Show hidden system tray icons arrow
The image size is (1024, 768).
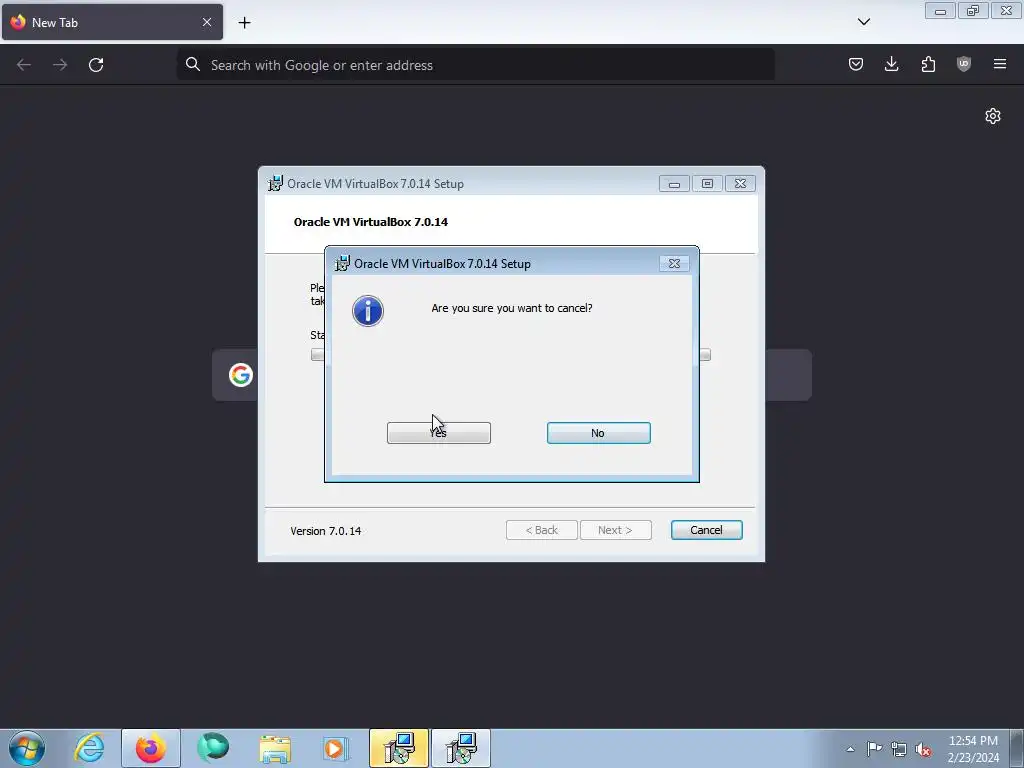point(850,749)
